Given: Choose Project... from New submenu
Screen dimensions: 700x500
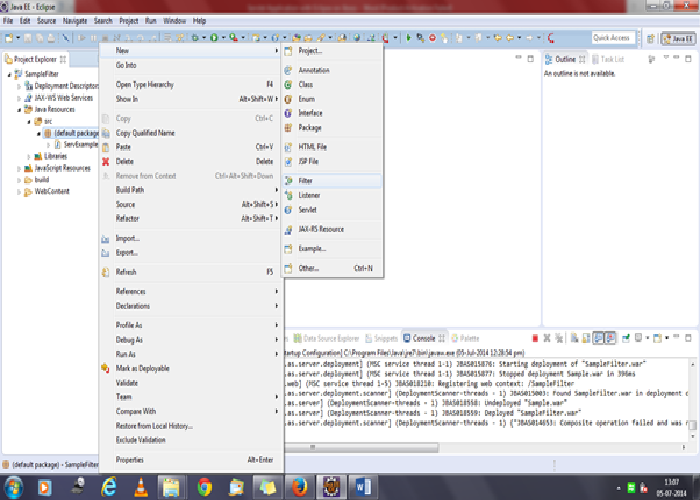Looking at the screenshot, I should point(332,50).
